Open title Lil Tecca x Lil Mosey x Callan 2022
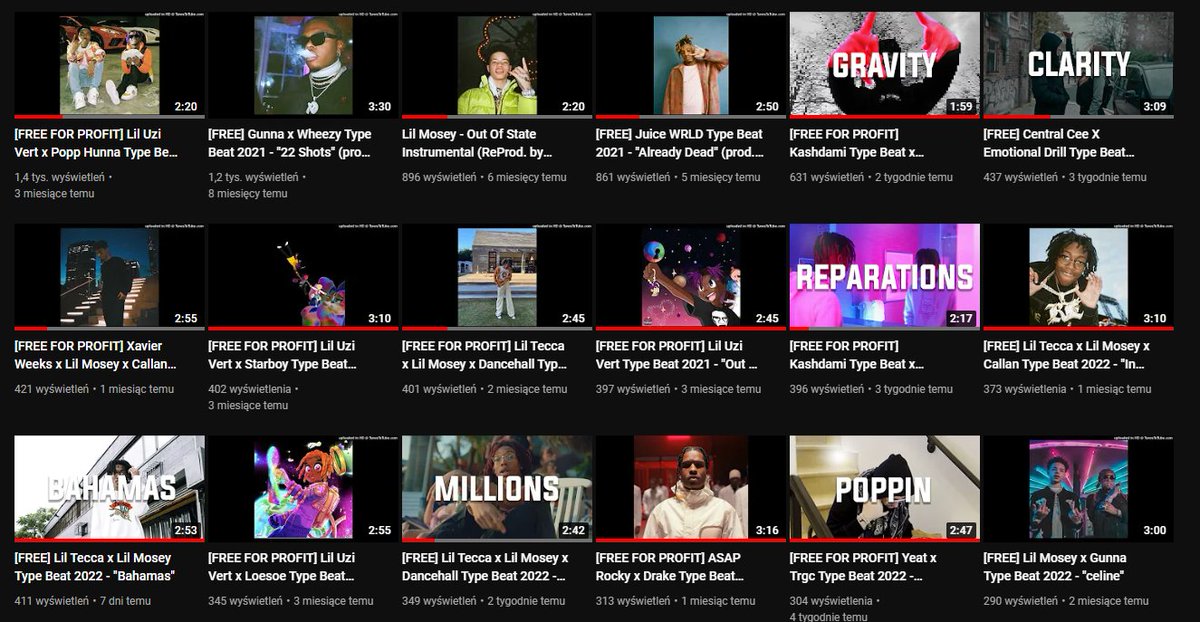Image resolution: width=1200 pixels, height=622 pixels. point(1067,355)
